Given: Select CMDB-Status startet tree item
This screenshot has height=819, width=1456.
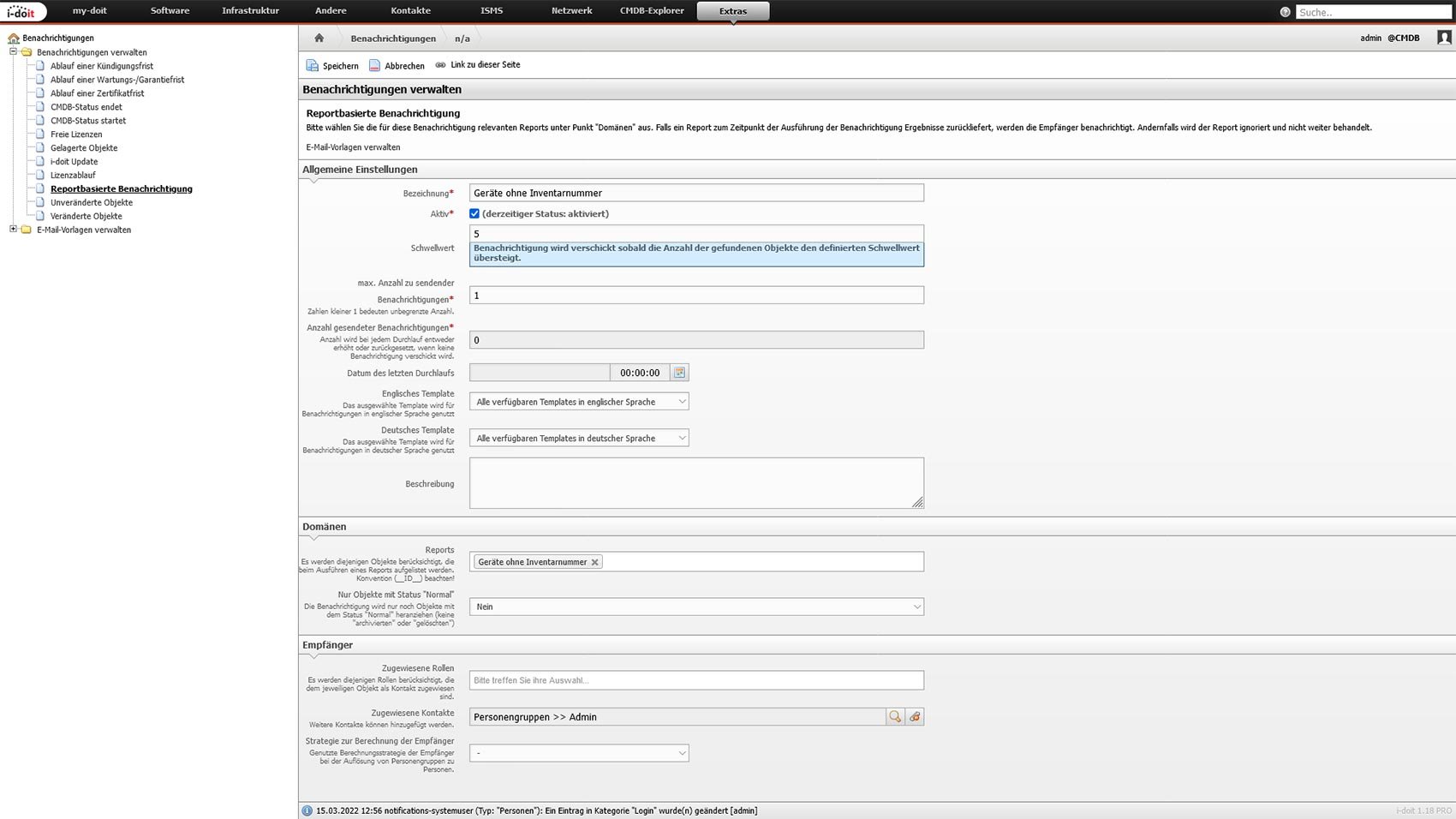Looking at the screenshot, I should click(x=87, y=121).
